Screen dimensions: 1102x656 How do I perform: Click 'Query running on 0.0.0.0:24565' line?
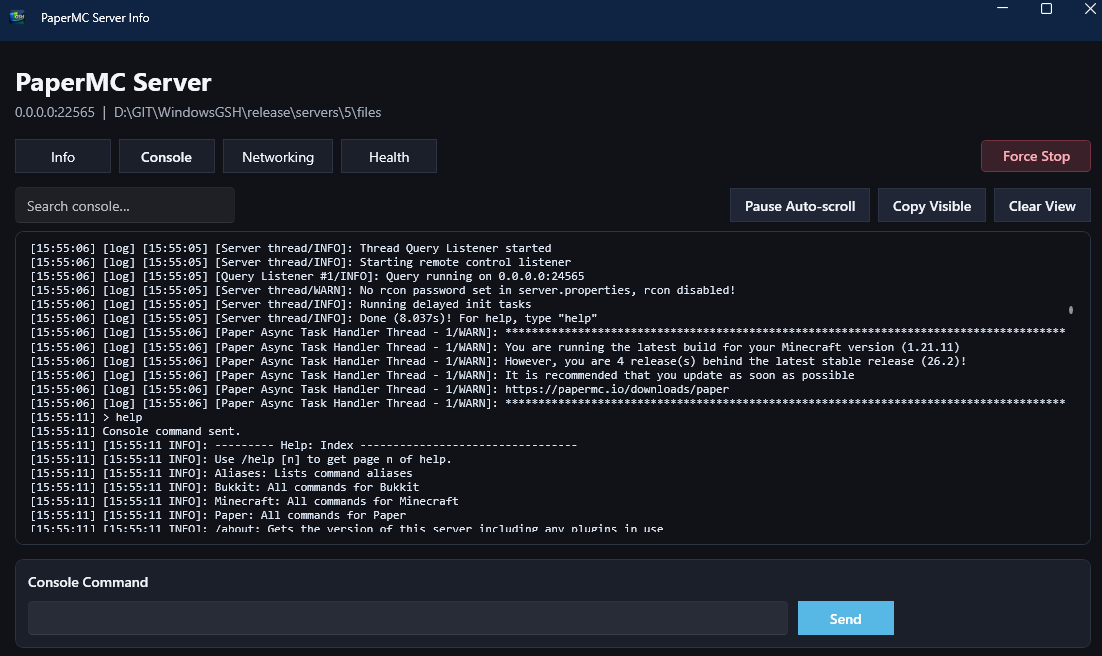[x=307, y=276]
